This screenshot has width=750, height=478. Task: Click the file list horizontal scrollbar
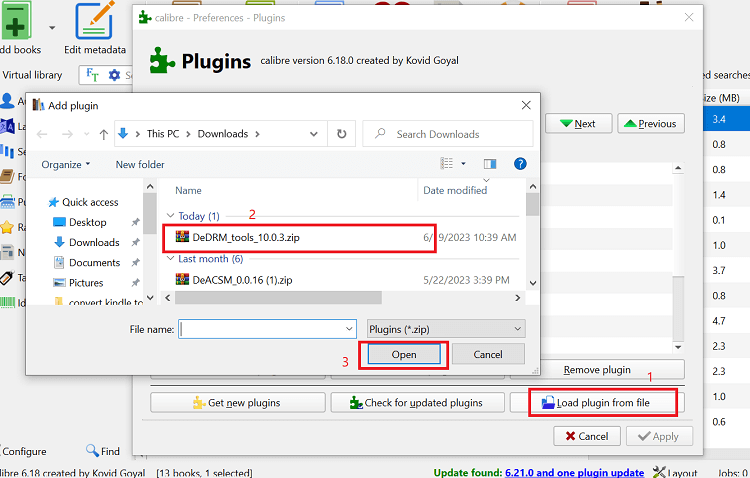(278, 298)
